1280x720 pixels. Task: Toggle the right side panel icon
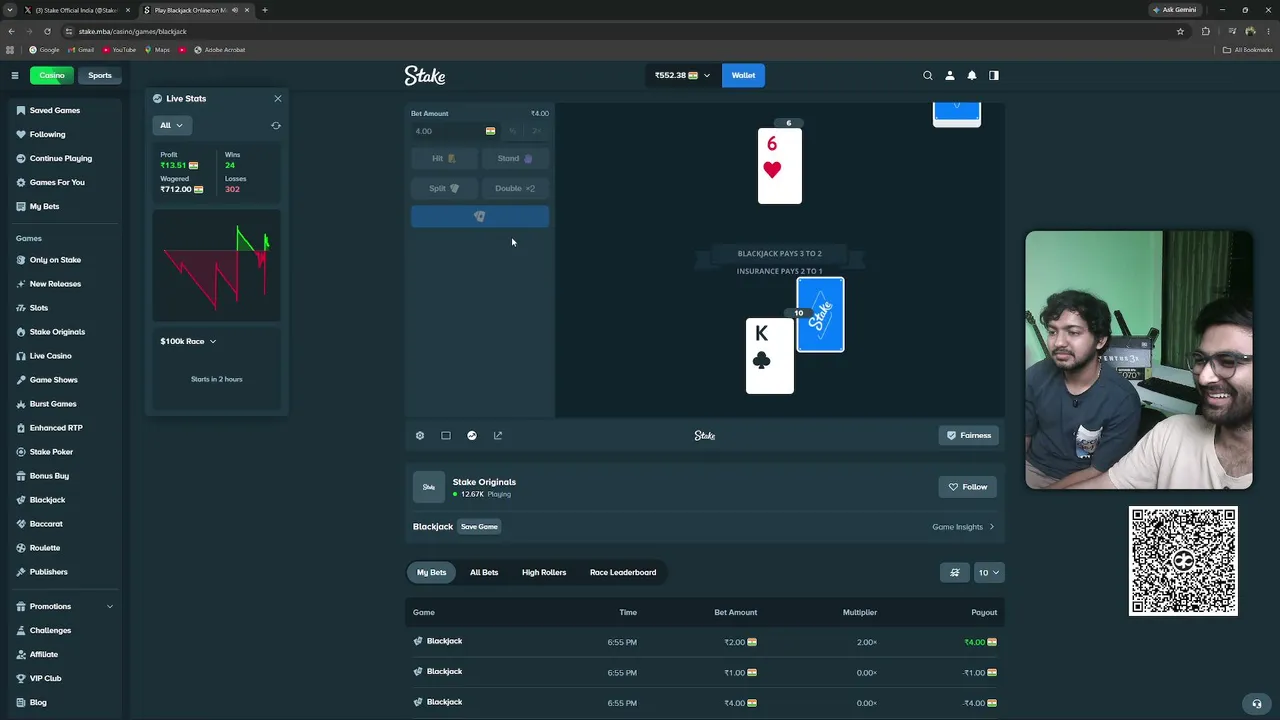pos(994,75)
